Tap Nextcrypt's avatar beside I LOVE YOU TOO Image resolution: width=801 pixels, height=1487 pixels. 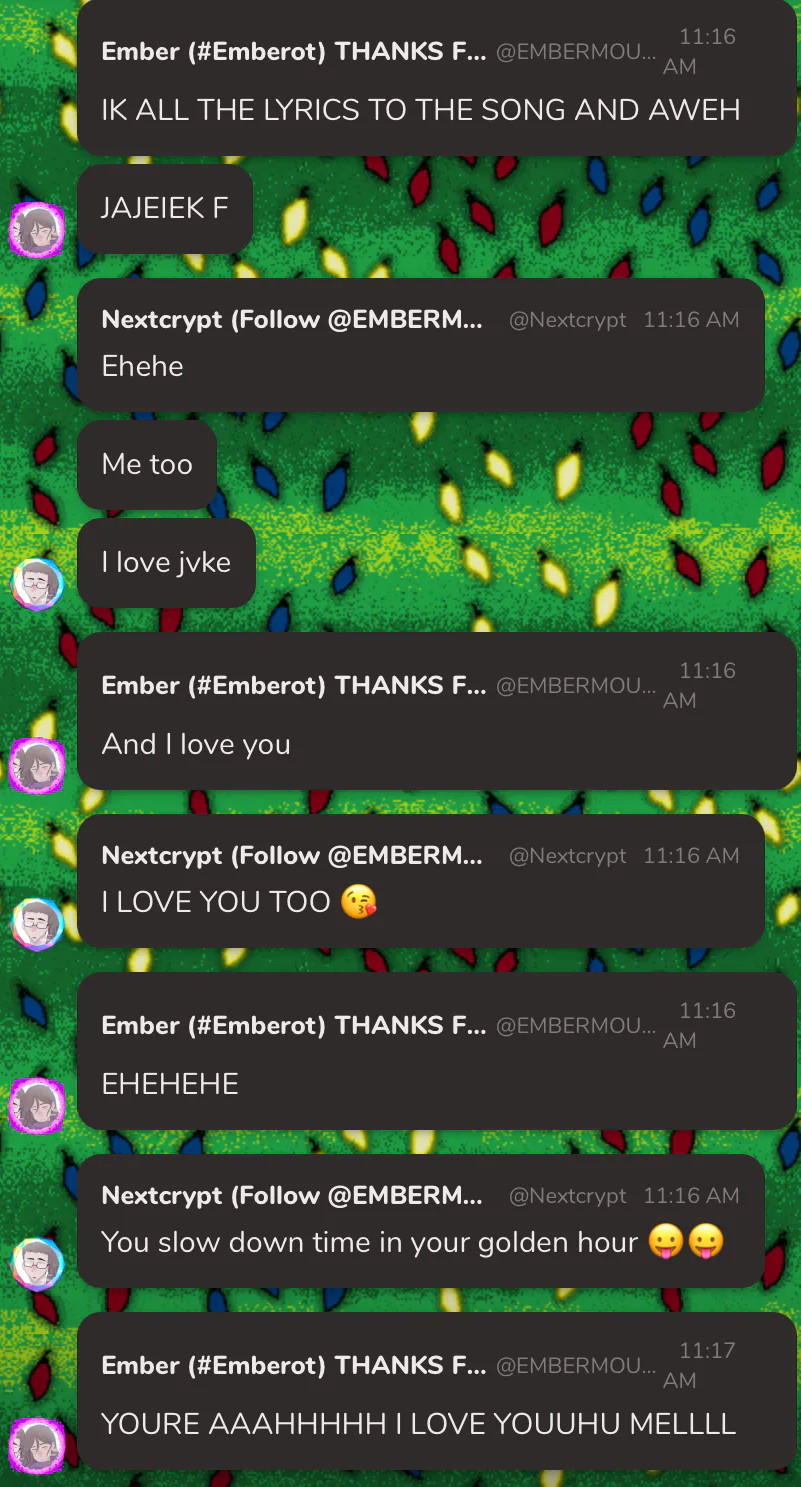pos(37,924)
